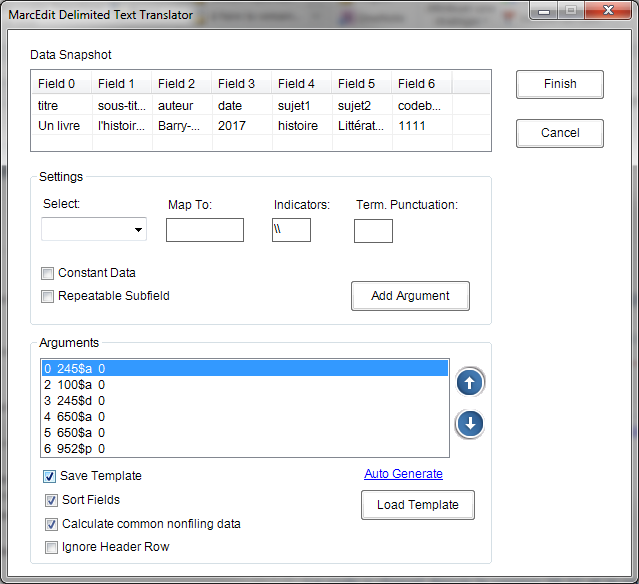Close the Delimited Text Translator window
This screenshot has height=584, width=639.
point(608,10)
